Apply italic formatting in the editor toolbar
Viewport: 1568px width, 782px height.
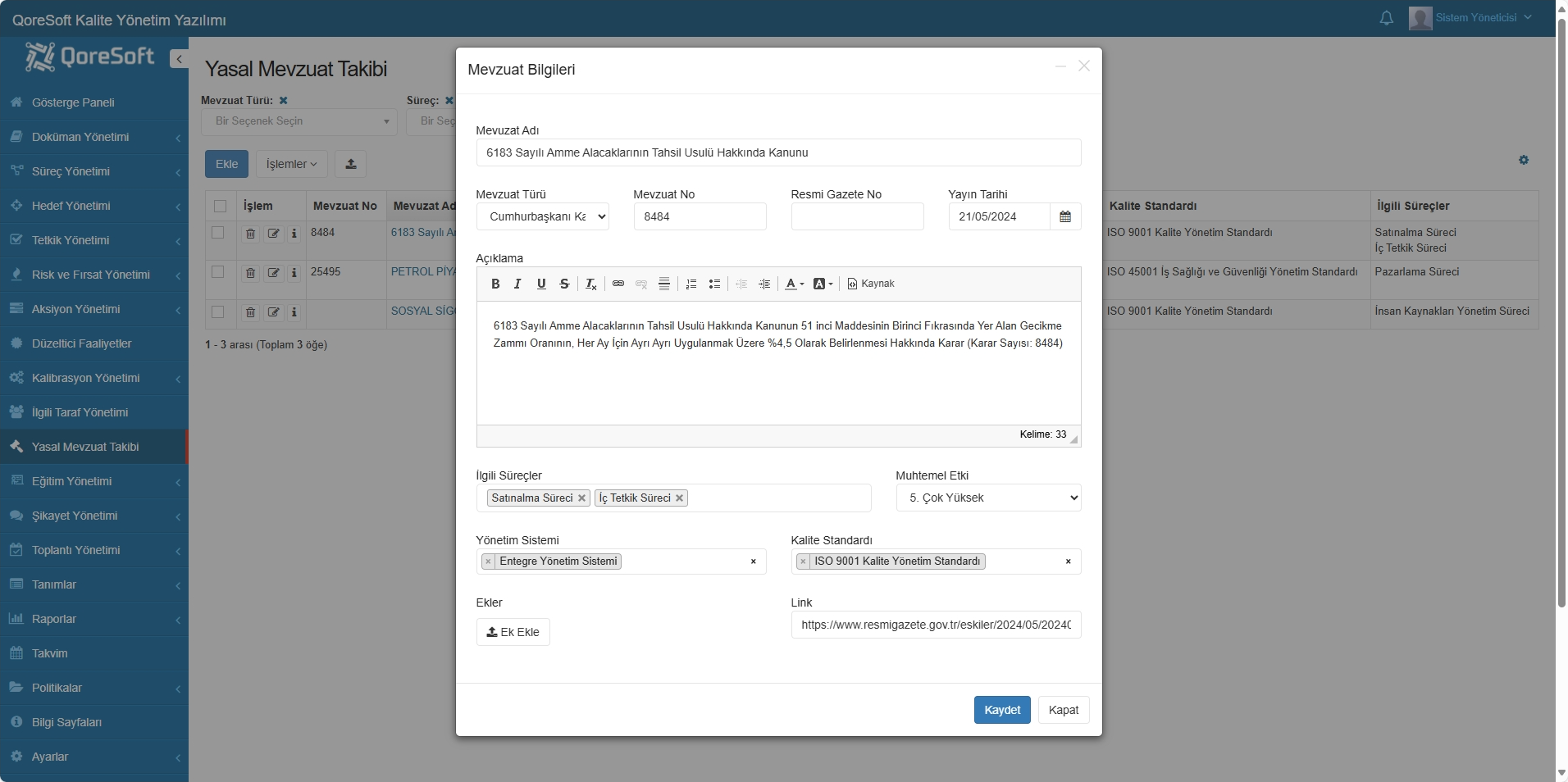tap(517, 284)
